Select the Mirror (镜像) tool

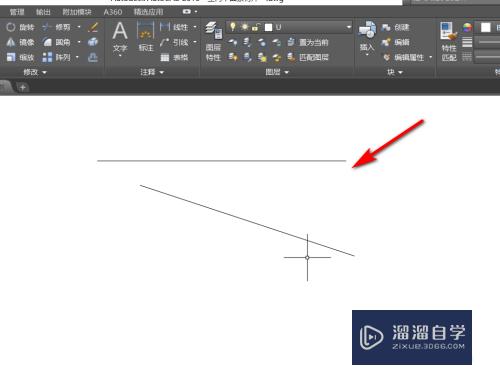click(20, 42)
